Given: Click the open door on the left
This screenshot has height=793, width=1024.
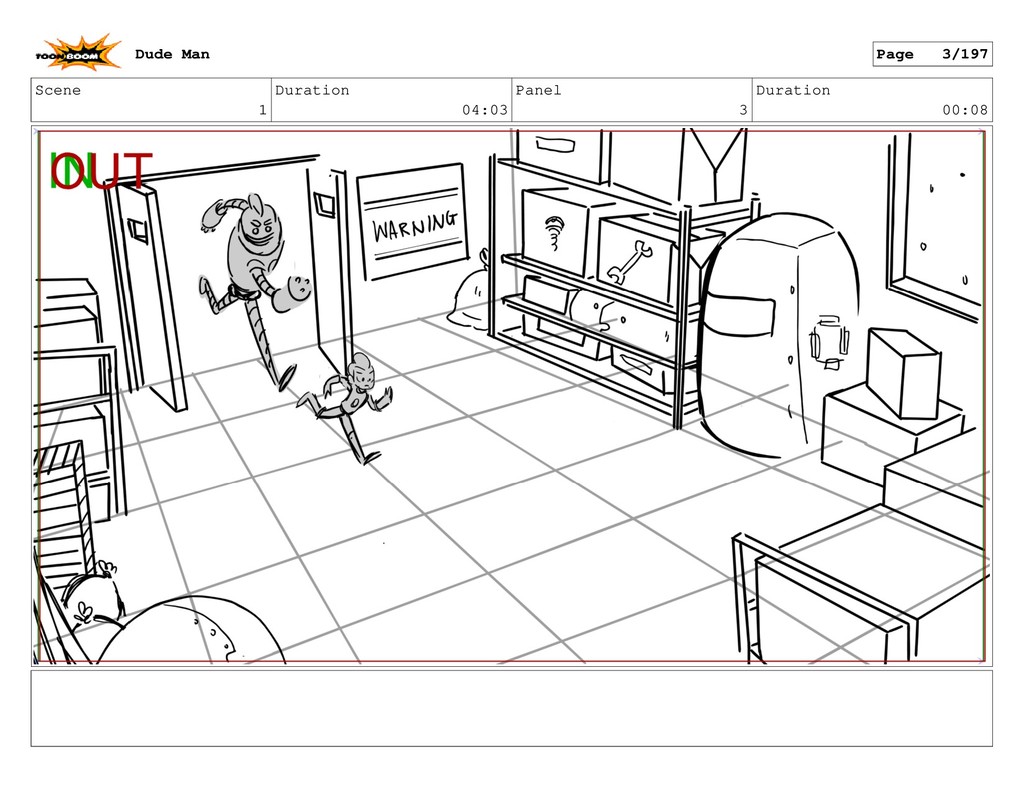Looking at the screenshot, I should pos(150,295).
